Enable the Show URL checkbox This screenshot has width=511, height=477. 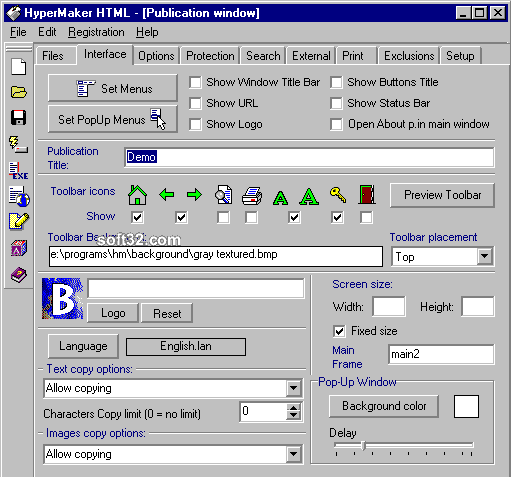coord(195,103)
